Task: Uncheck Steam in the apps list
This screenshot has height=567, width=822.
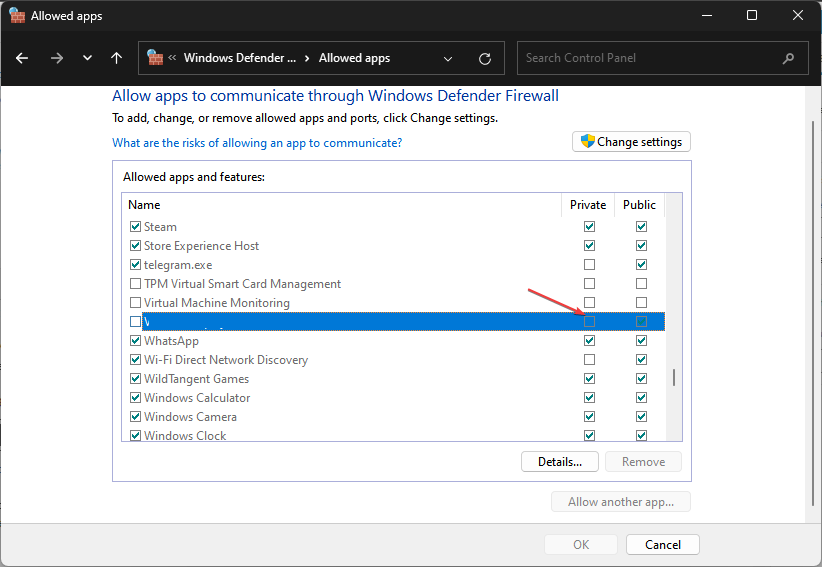Action: (x=136, y=227)
